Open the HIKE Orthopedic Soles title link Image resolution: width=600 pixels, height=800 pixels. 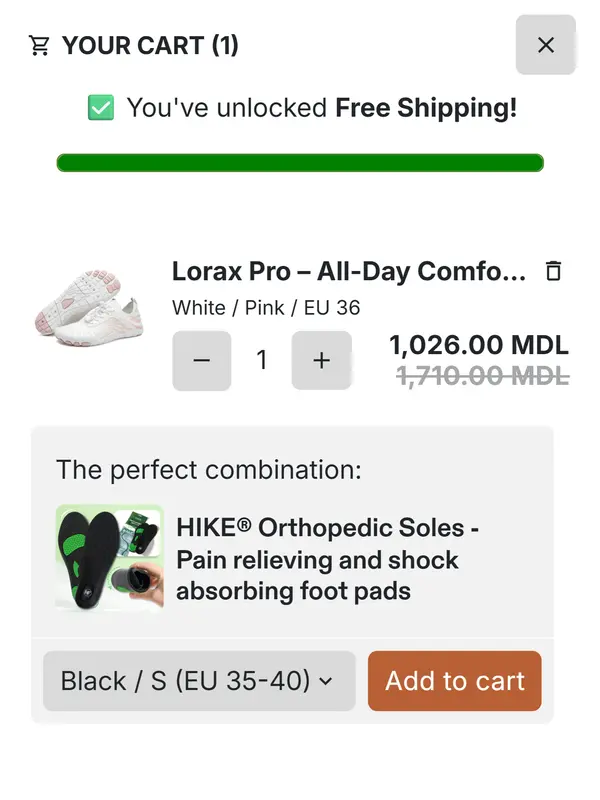click(327, 559)
